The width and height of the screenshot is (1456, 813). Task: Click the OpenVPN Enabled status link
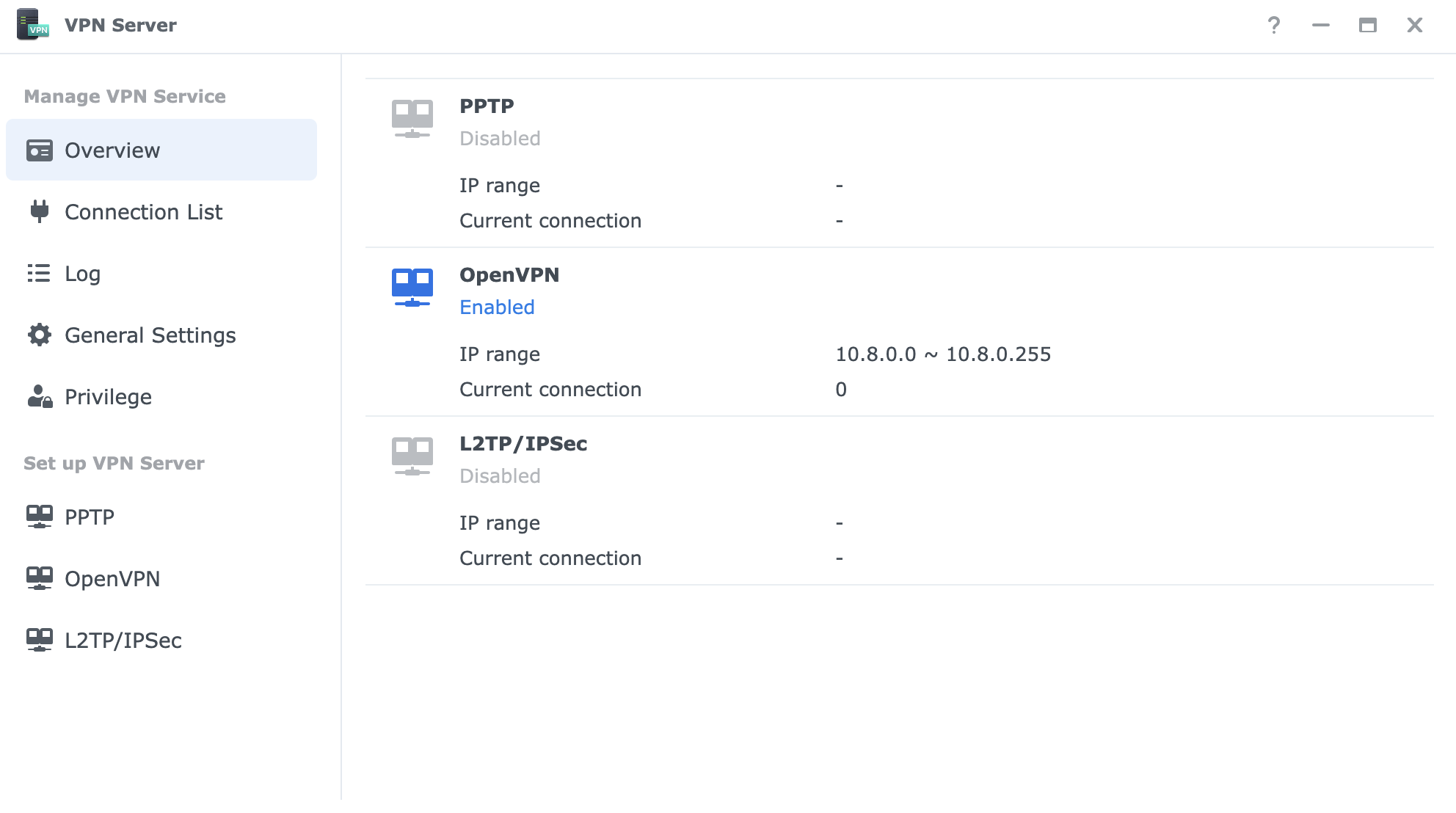coord(497,307)
